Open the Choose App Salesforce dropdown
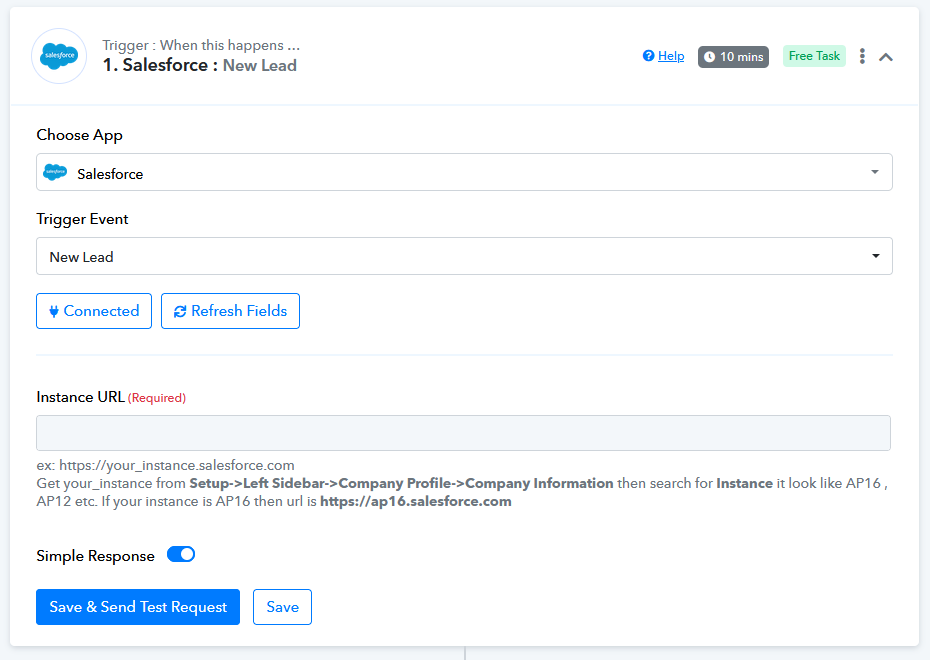Screen dimensions: 930x660 [464, 172]
